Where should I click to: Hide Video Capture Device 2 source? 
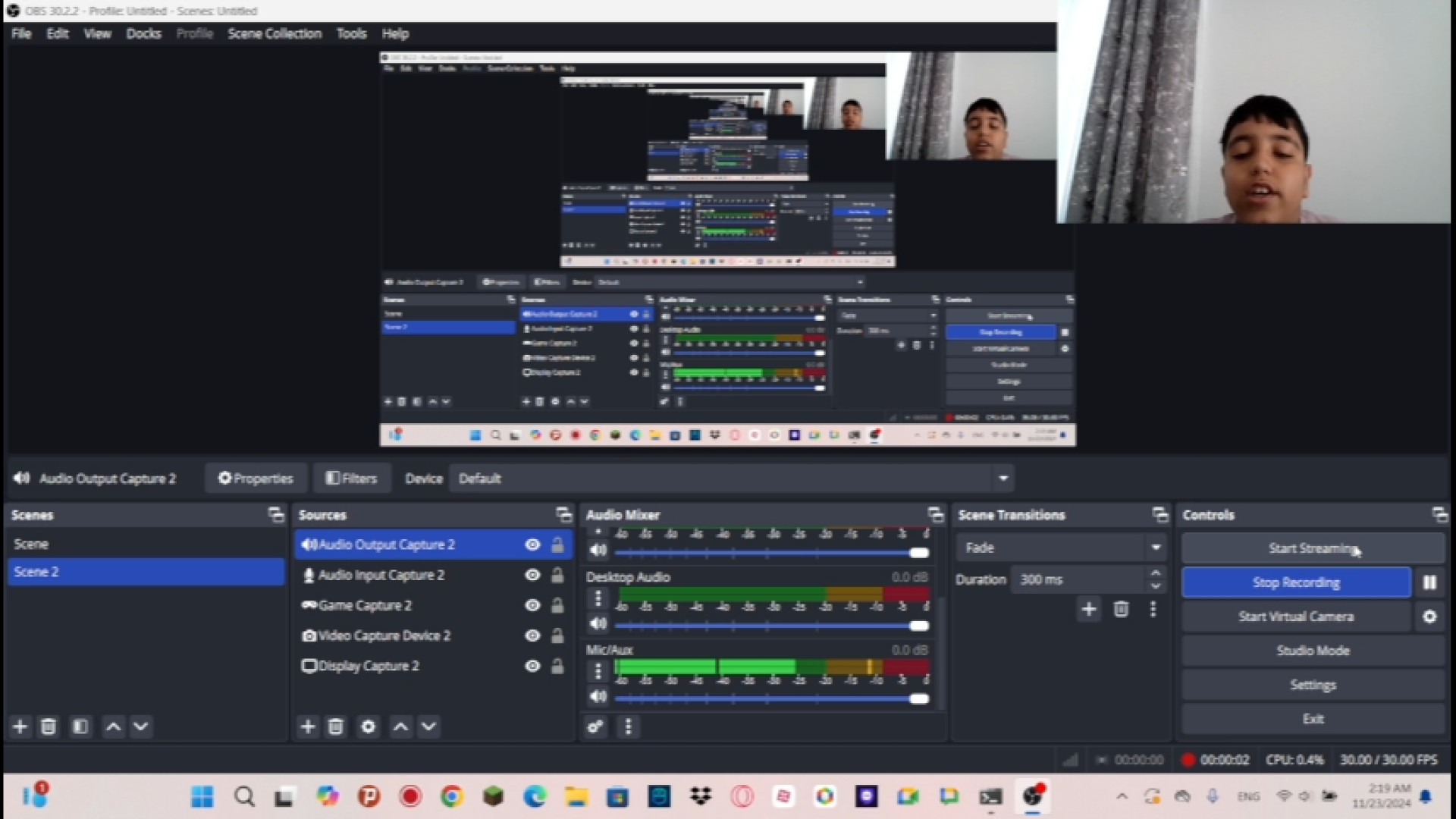point(532,635)
